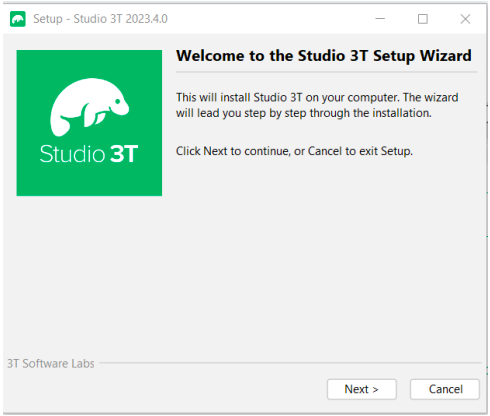This screenshot has height=416, width=490.
Task: Cancel the Studio 3T setup
Action: pyautogui.click(x=445, y=389)
